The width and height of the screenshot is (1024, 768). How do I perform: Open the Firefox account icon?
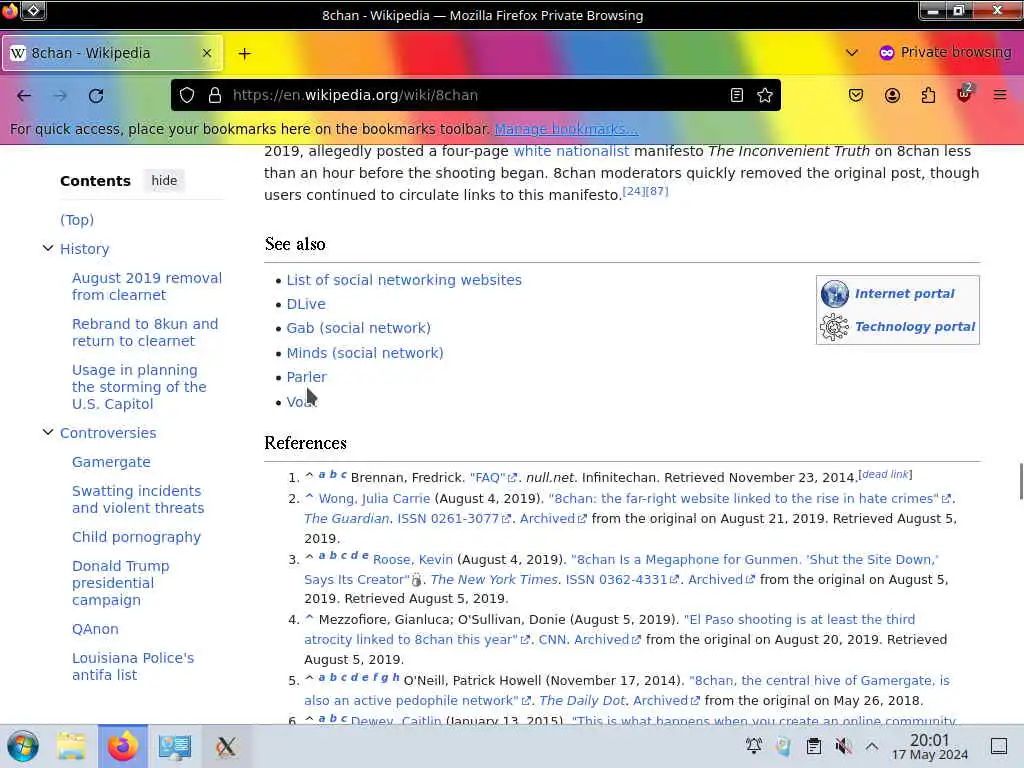tap(892, 95)
